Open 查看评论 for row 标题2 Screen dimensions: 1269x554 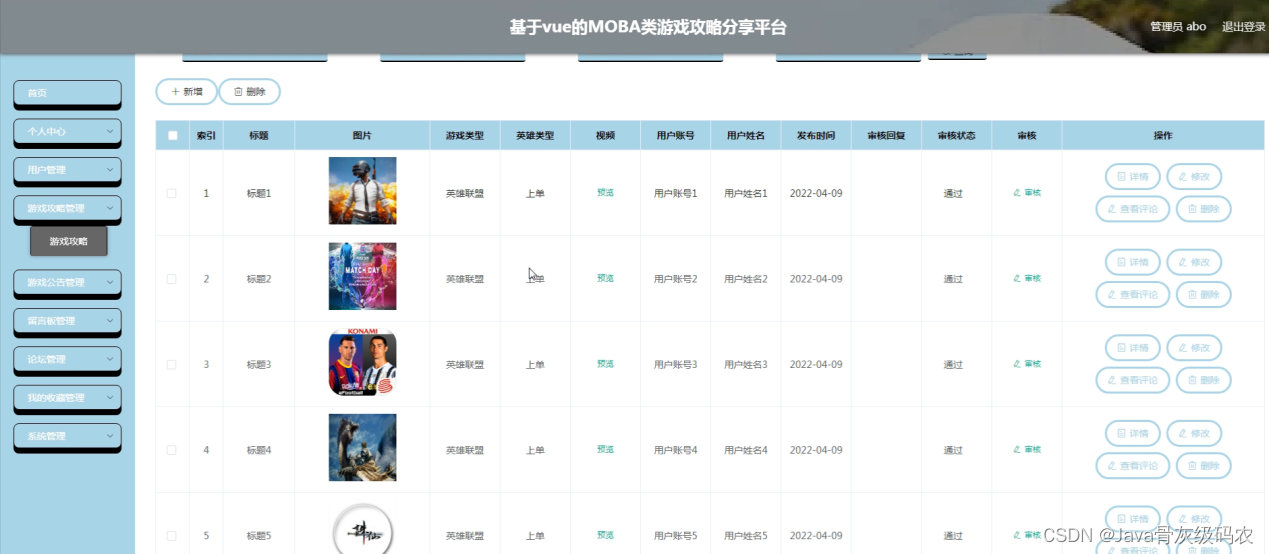(x=1132, y=294)
